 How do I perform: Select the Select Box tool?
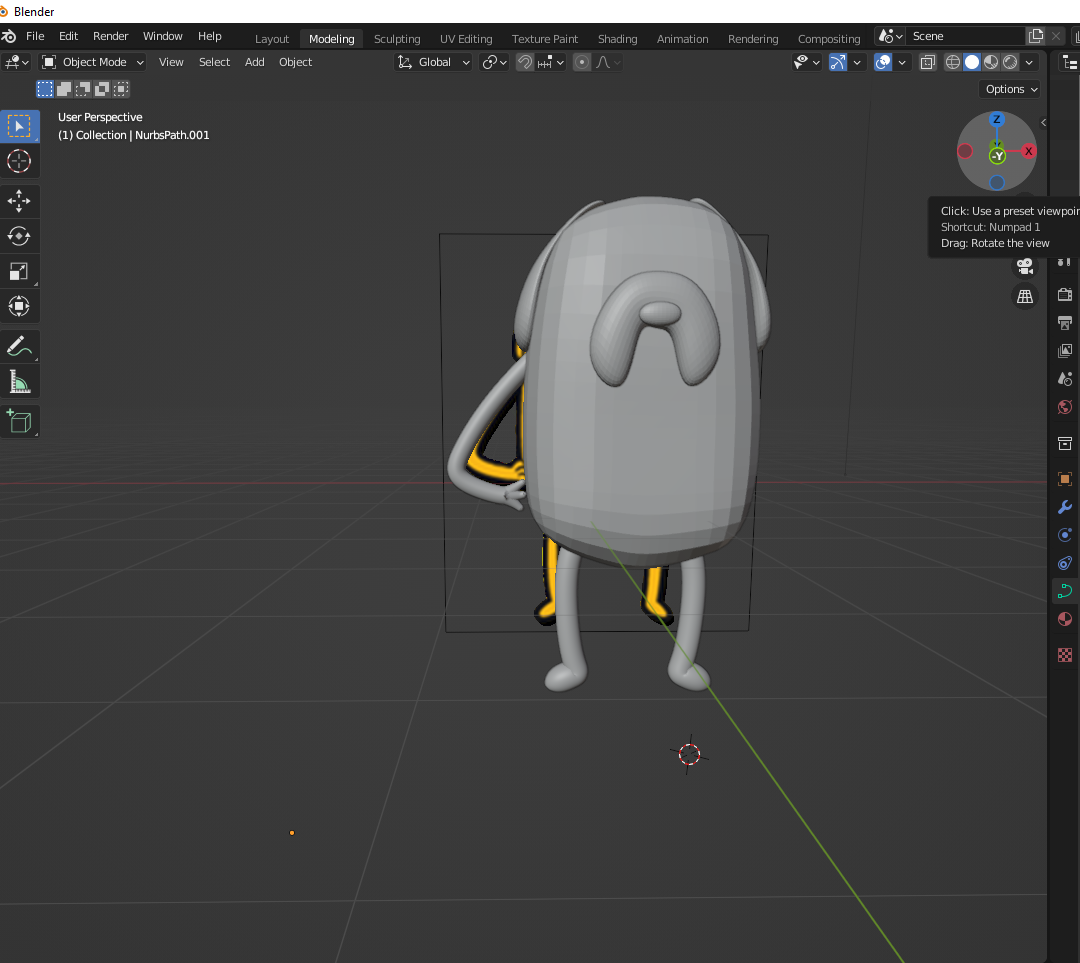(19, 127)
